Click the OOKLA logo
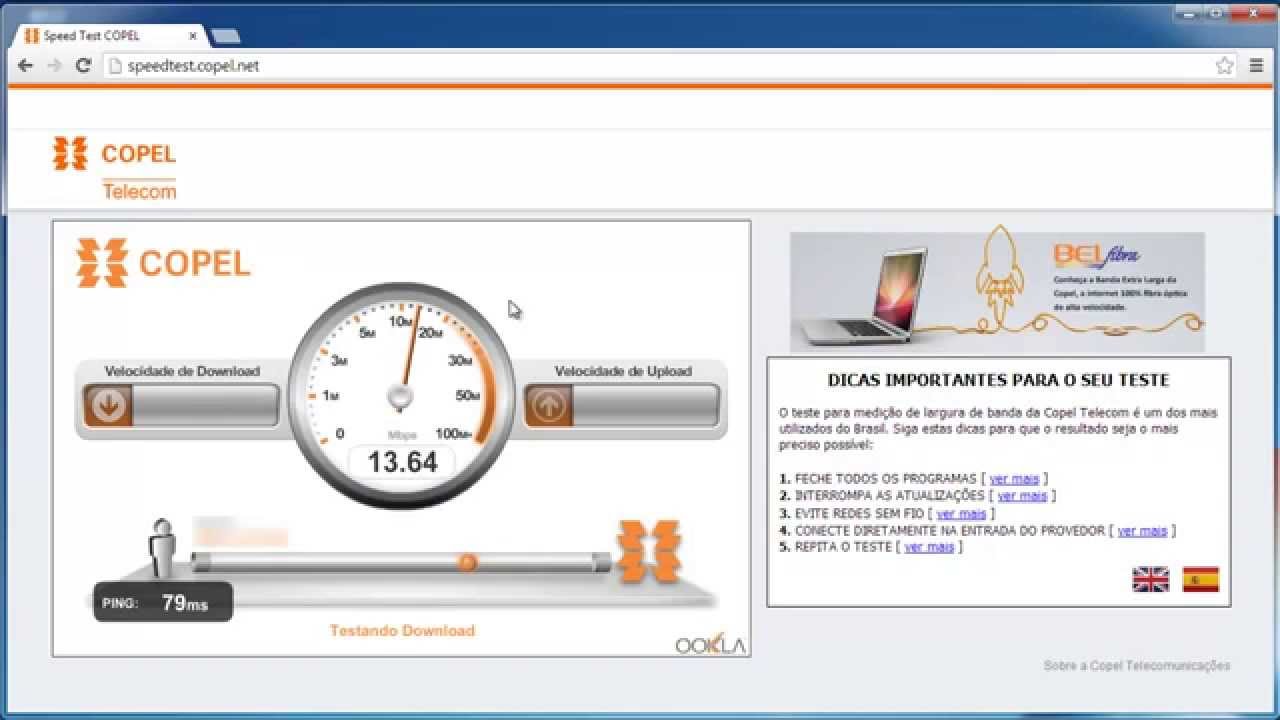 click(x=710, y=644)
